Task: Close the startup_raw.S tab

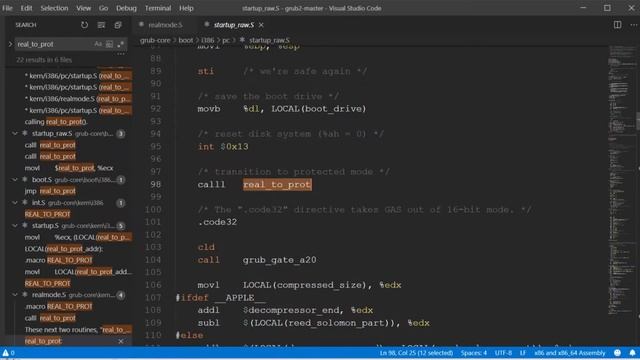Action: (261, 25)
